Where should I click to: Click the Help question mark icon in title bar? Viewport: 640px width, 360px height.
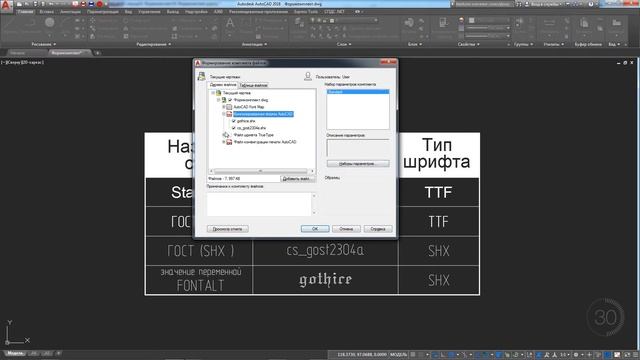[x=591, y=4]
